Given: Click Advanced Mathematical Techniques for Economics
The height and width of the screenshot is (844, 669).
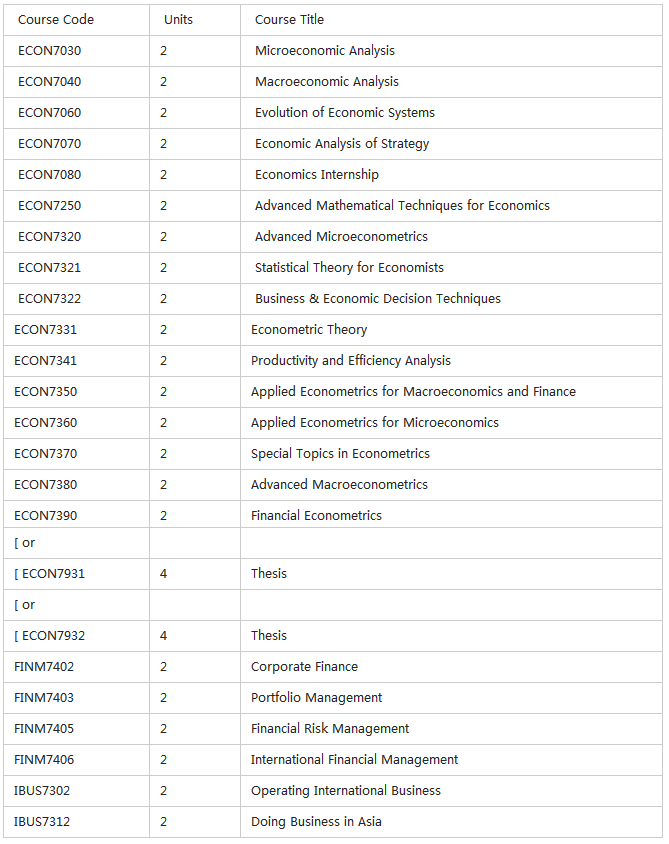Looking at the screenshot, I should pos(402,206).
